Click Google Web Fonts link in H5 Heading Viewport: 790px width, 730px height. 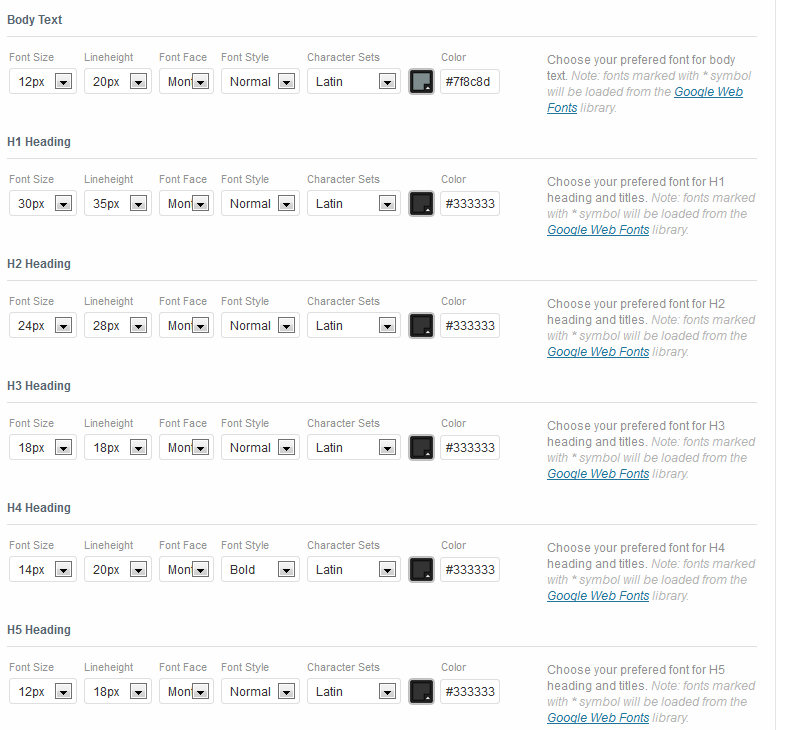coord(598,718)
